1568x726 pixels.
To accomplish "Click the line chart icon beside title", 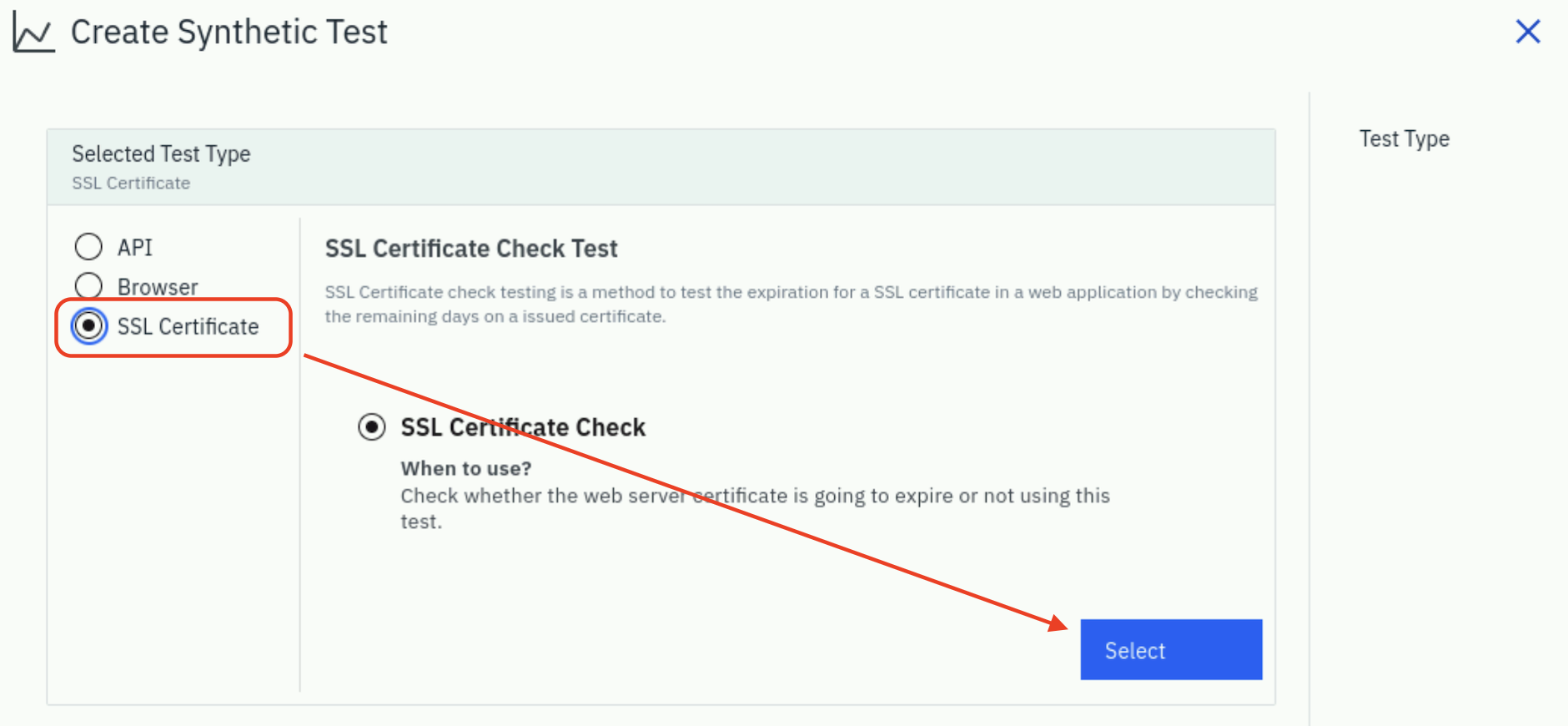I will click(33, 33).
